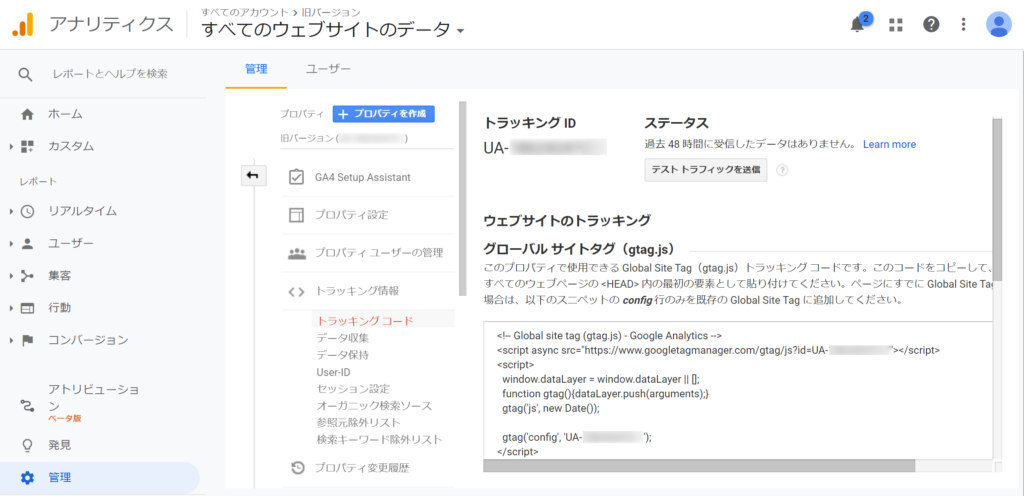The height and width of the screenshot is (496, 1024).
Task: Open the help question mark menu
Action: coord(931,25)
